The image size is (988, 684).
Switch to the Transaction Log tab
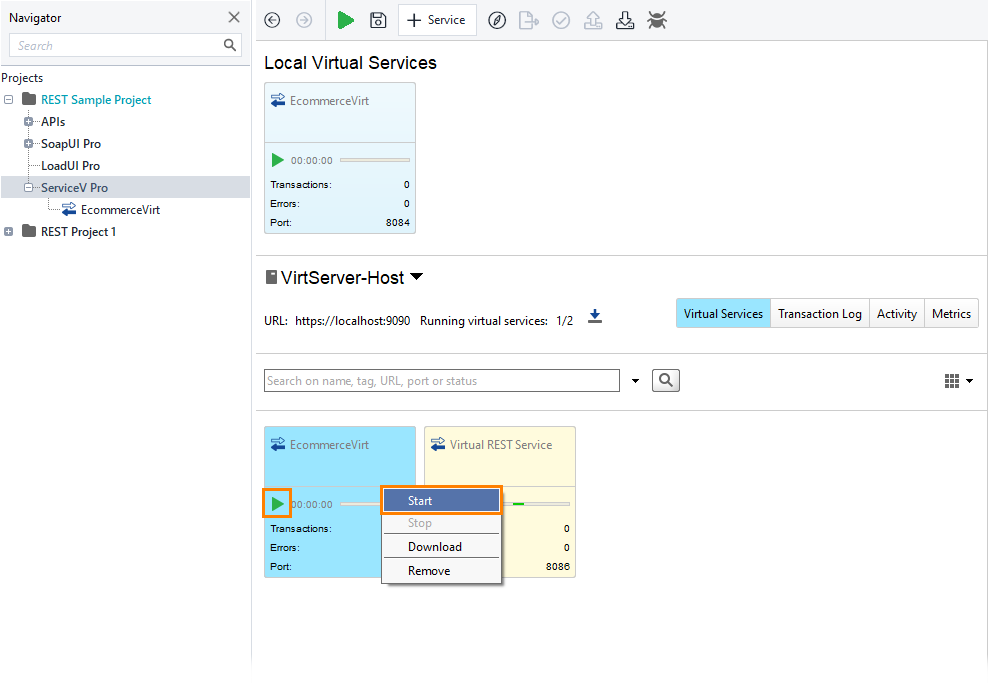pos(820,314)
